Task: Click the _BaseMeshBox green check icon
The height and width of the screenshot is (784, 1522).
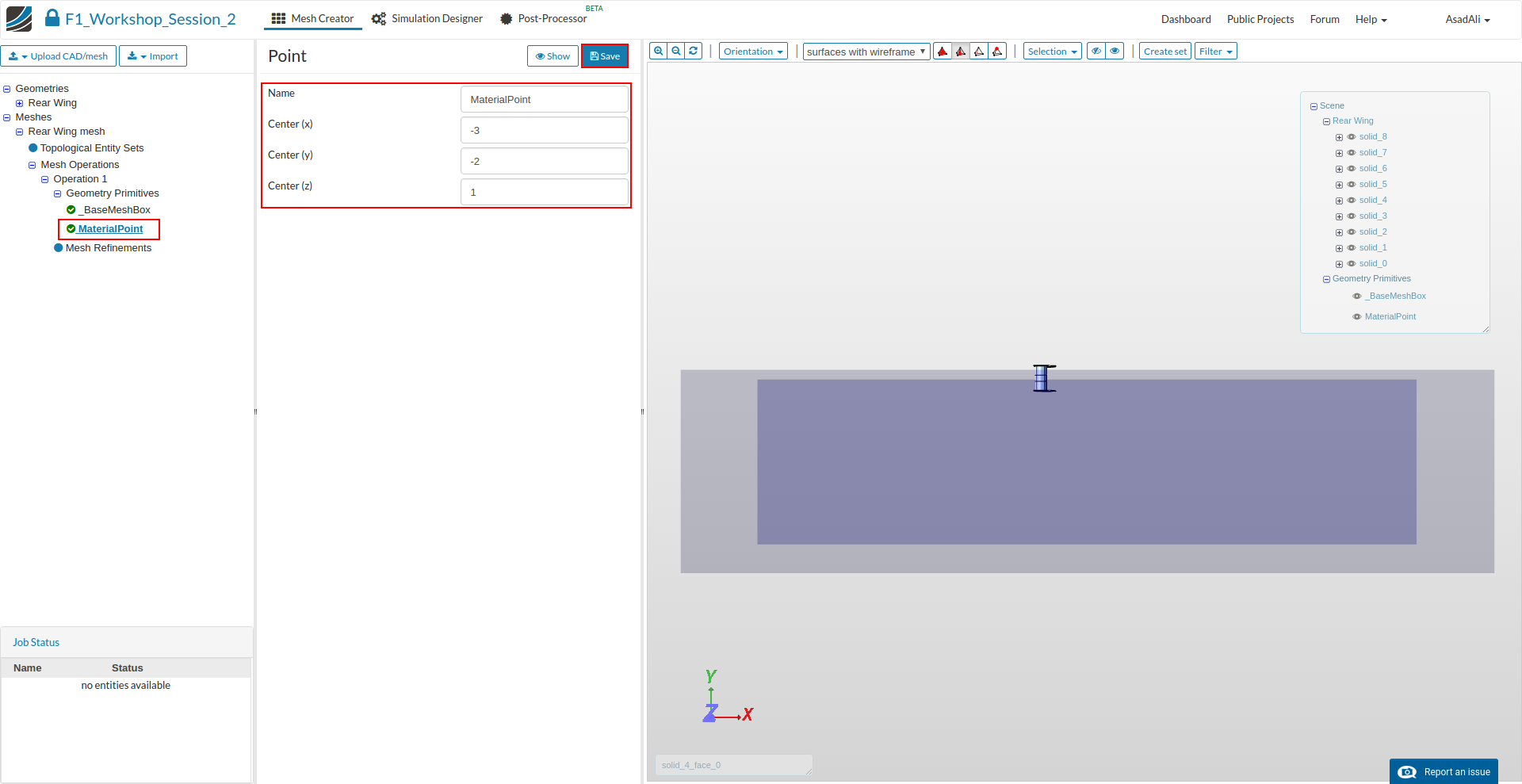Action: 71,210
